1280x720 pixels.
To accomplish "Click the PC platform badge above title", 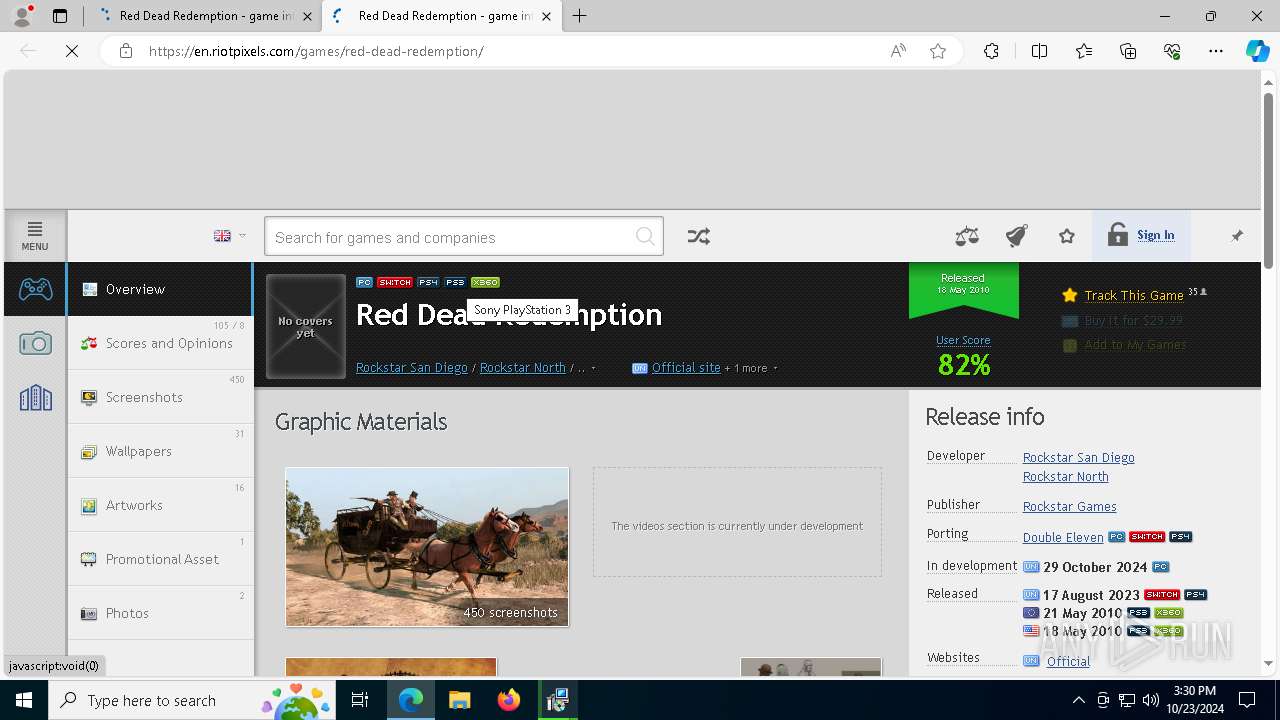I will [364, 282].
